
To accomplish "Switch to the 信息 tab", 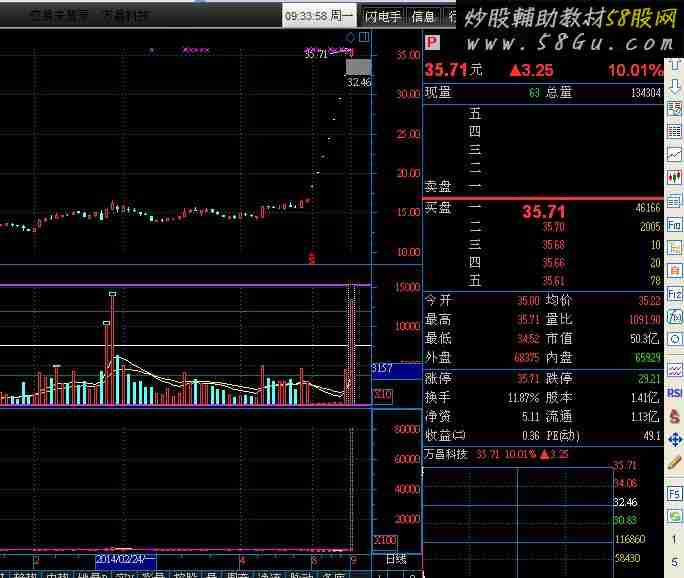I will 423,16.
